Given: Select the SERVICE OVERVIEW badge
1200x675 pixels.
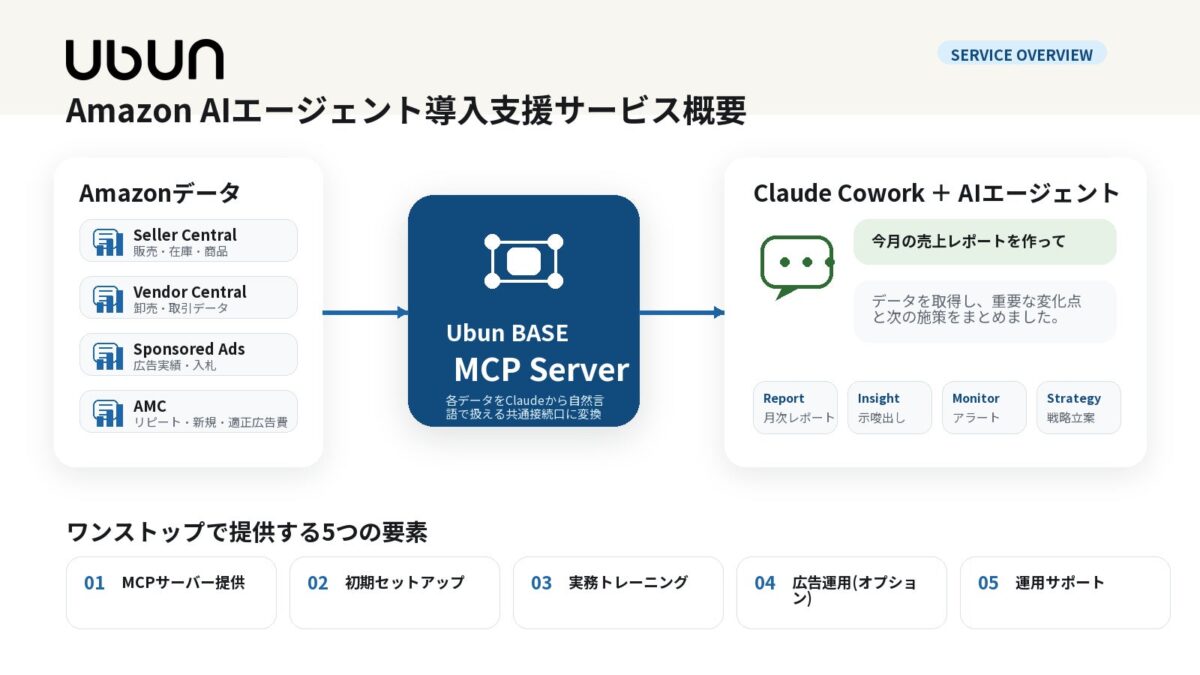Looking at the screenshot, I should 1022,54.
